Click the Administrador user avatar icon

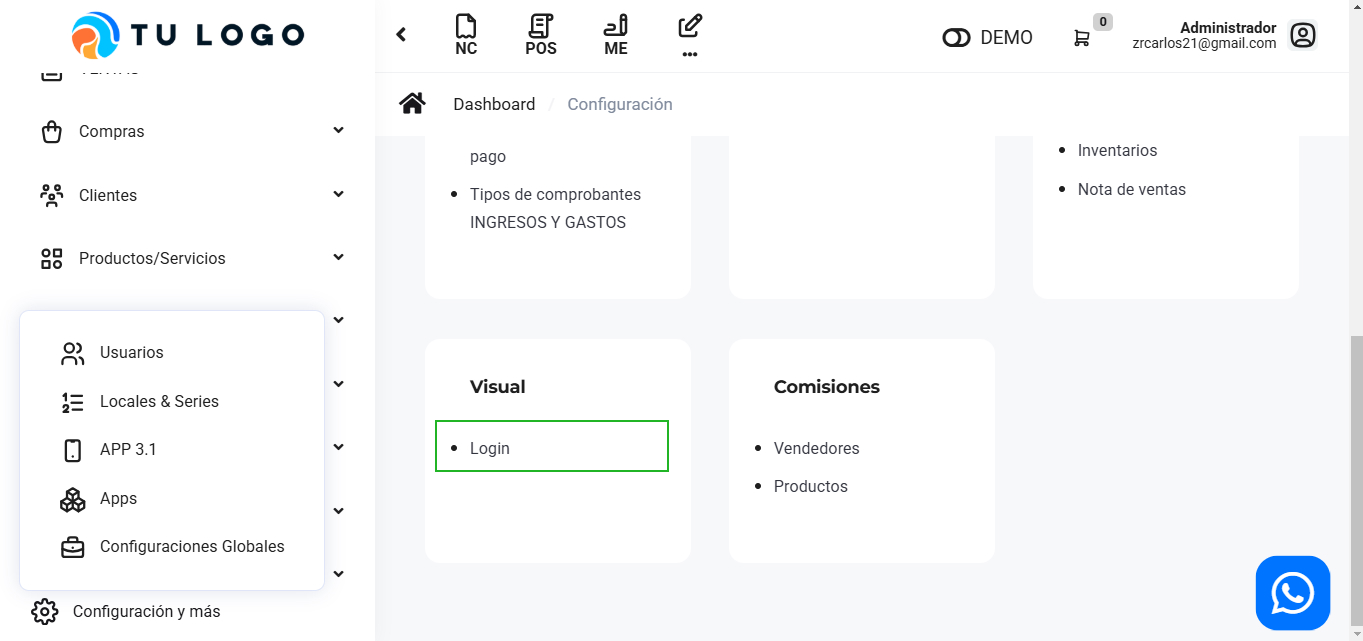coord(1302,36)
